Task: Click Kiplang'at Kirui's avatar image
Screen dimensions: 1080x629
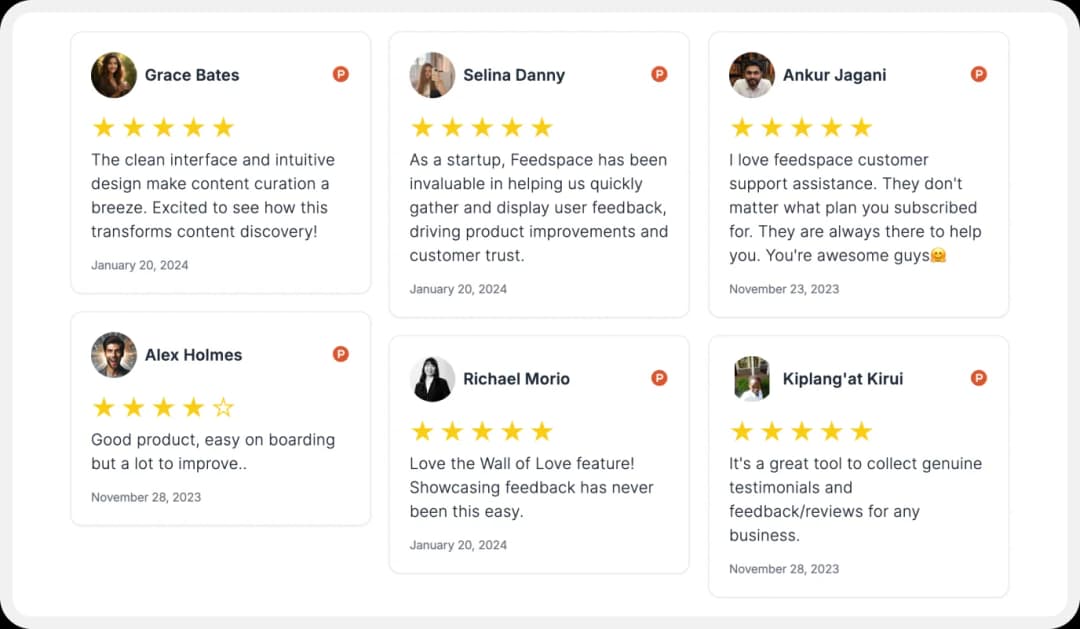Action: (752, 378)
